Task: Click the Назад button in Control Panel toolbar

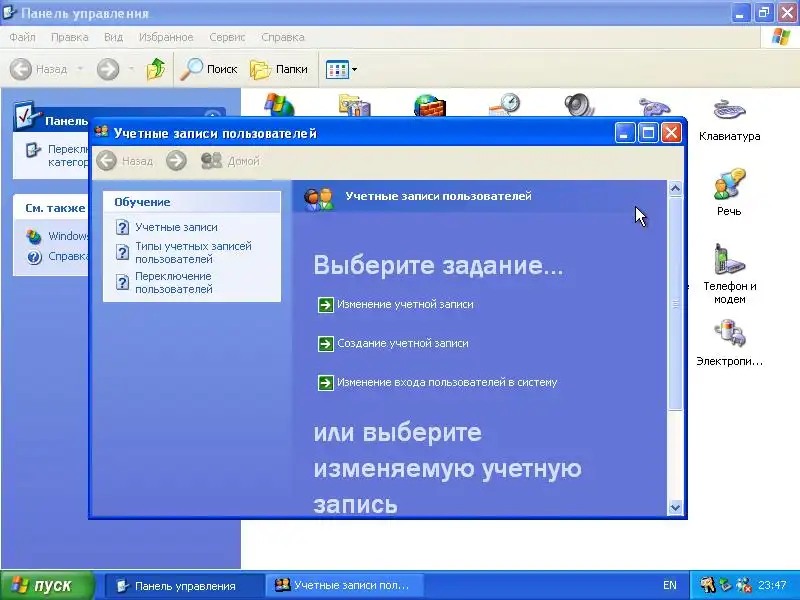Action: click(39, 69)
